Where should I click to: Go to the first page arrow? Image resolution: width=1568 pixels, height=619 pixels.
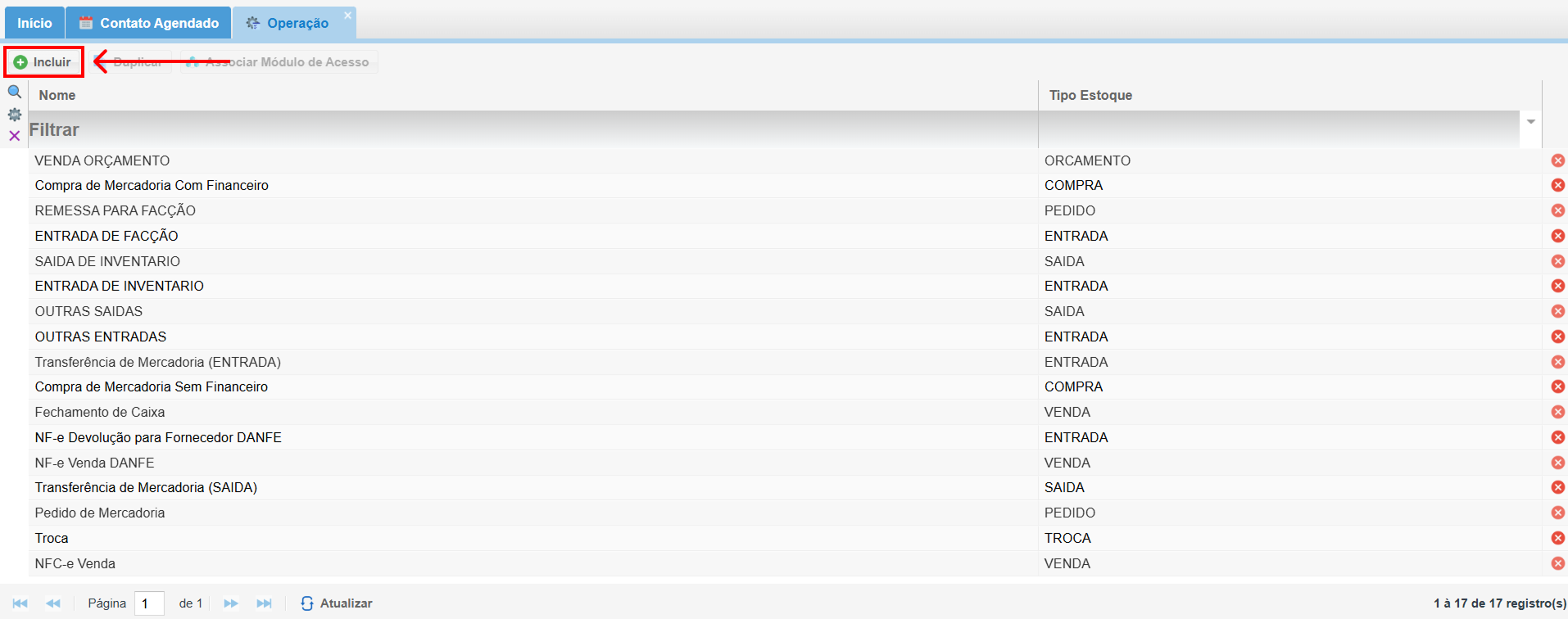tap(20, 603)
